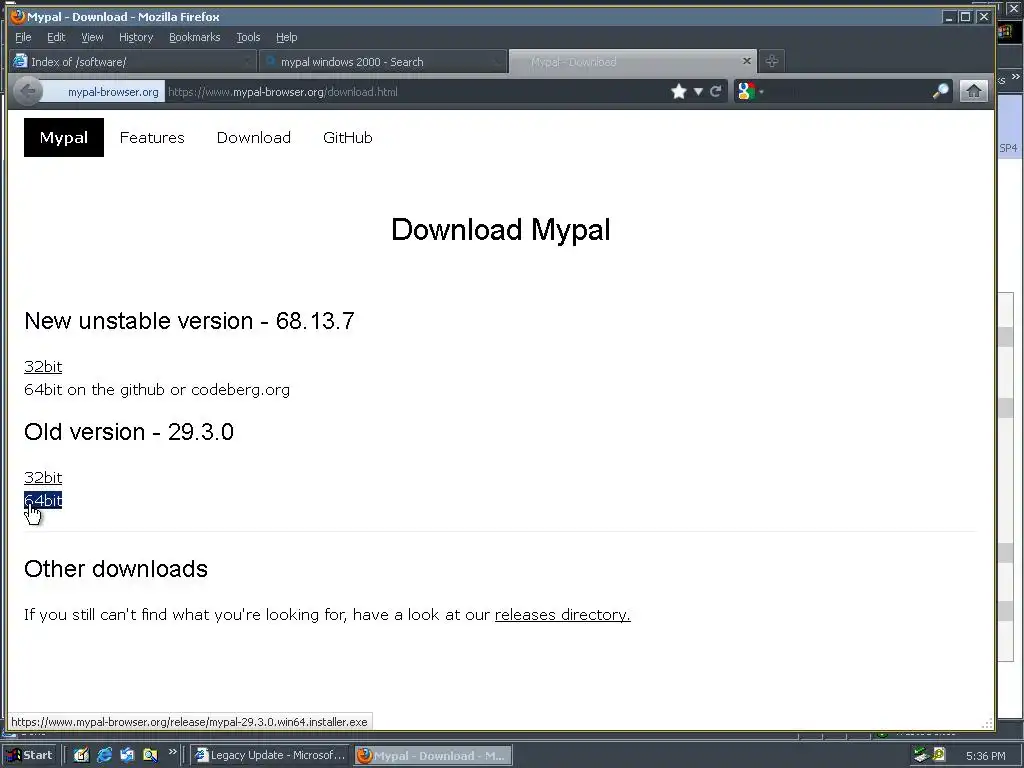Click the Other downloads heading

click(116, 569)
